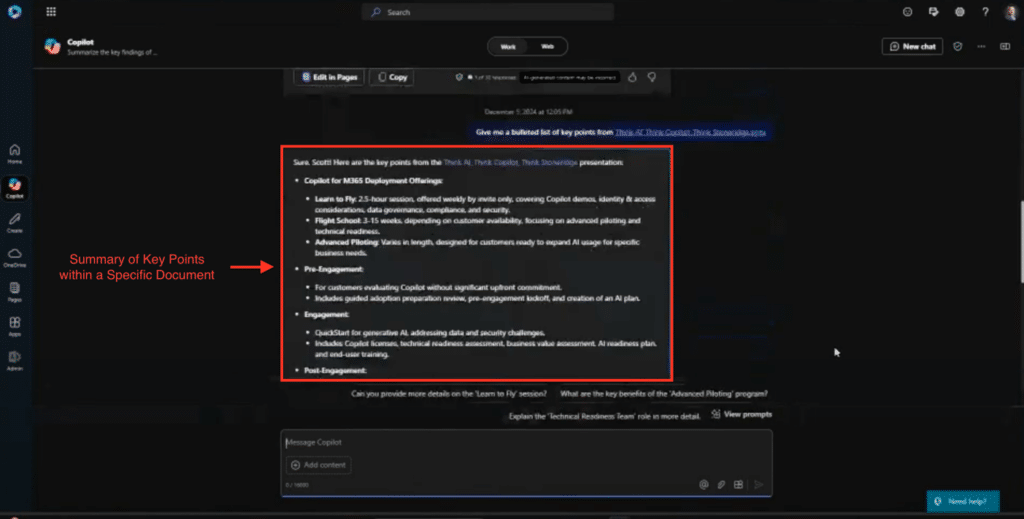
Task: Open the three-dot more options menu
Action: 980,46
